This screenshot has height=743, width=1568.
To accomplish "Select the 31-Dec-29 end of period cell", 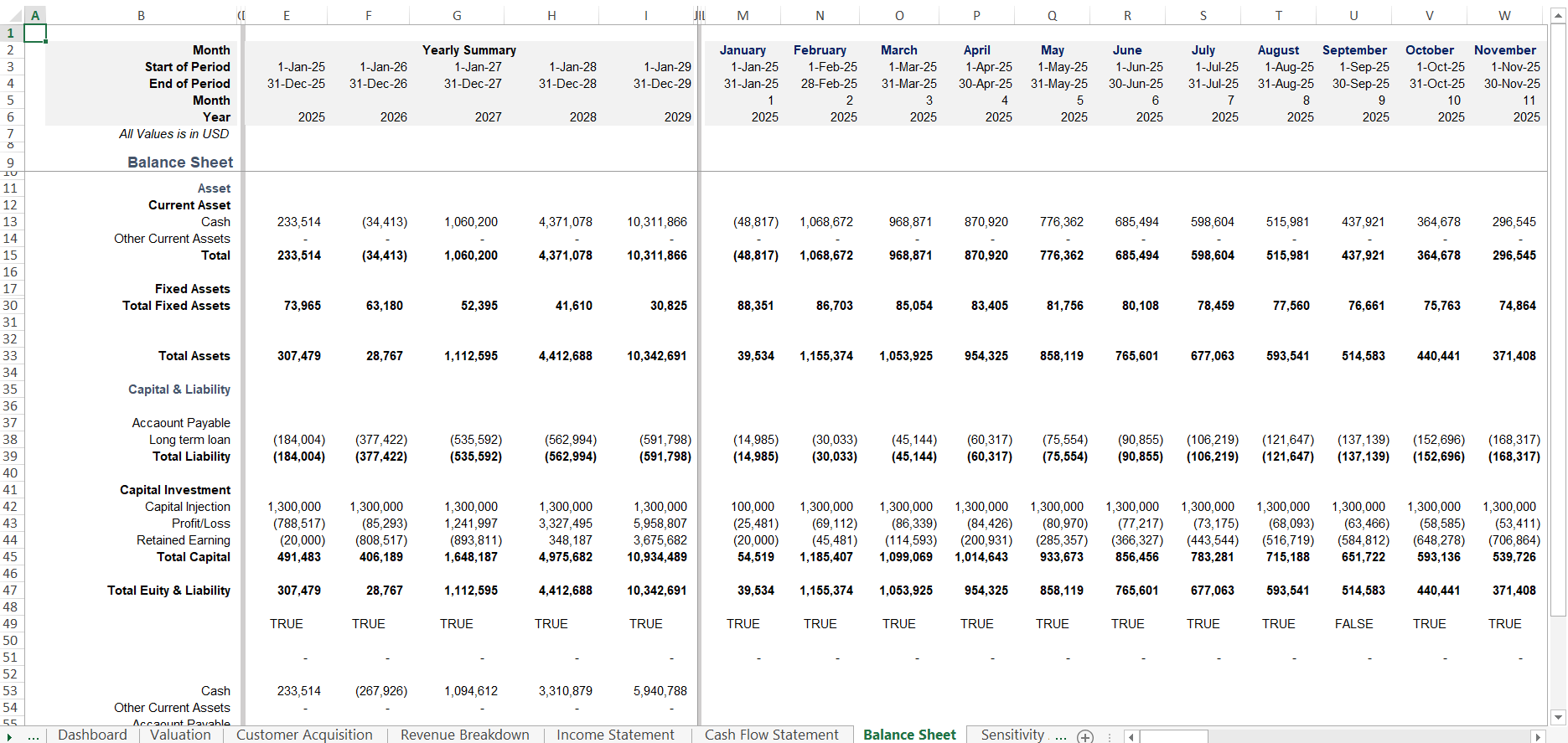I will click(x=662, y=84).
